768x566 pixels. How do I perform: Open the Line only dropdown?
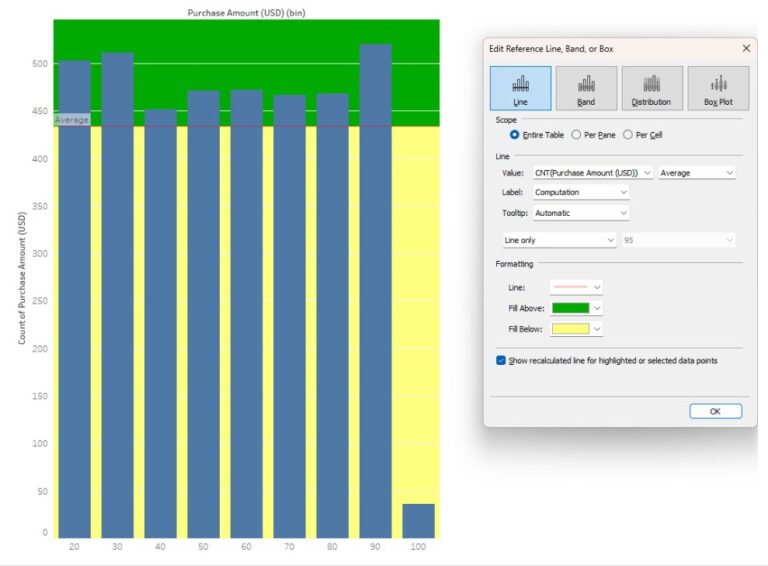click(560, 240)
